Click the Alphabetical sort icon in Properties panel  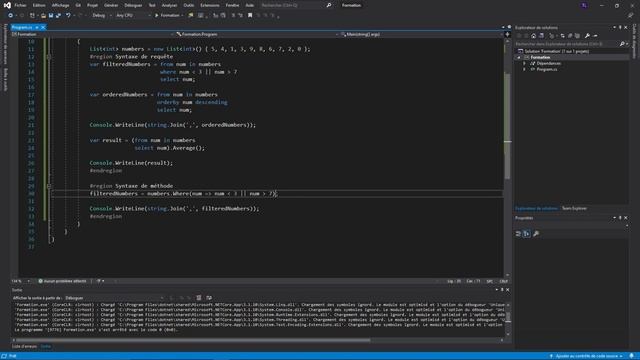(x=527, y=234)
